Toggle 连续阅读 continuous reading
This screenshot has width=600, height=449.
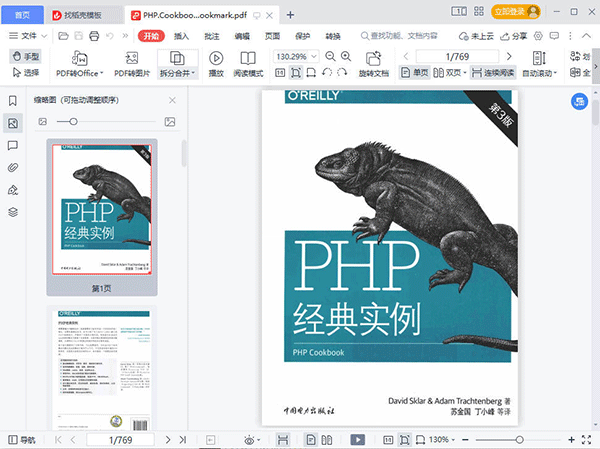tap(493, 72)
